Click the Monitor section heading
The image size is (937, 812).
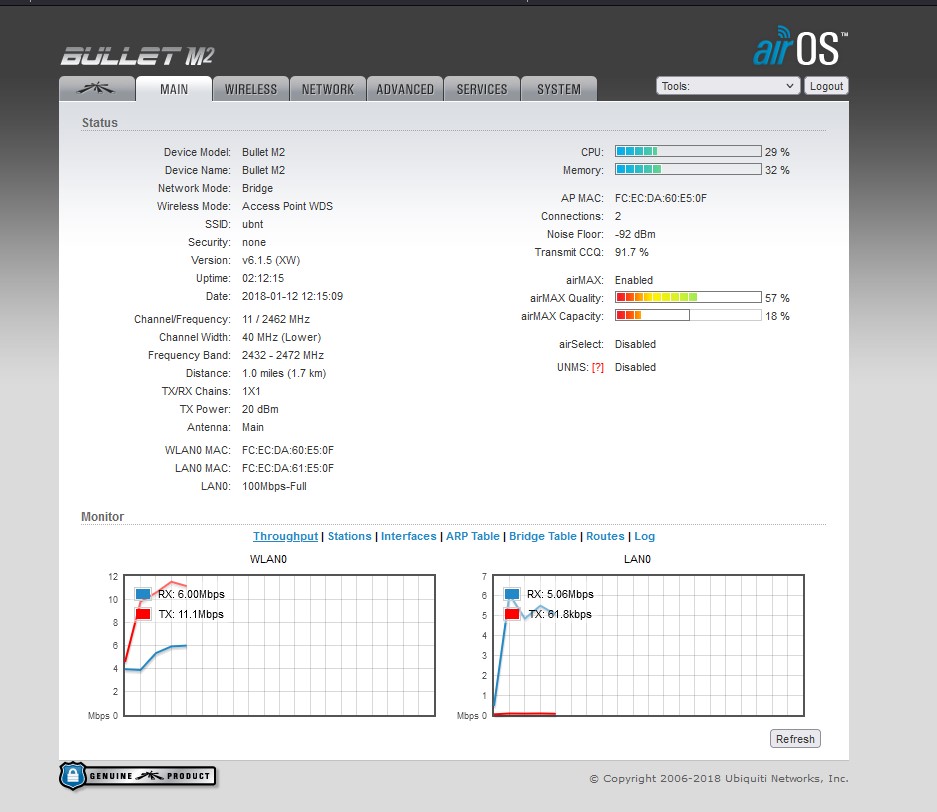[x=103, y=516]
